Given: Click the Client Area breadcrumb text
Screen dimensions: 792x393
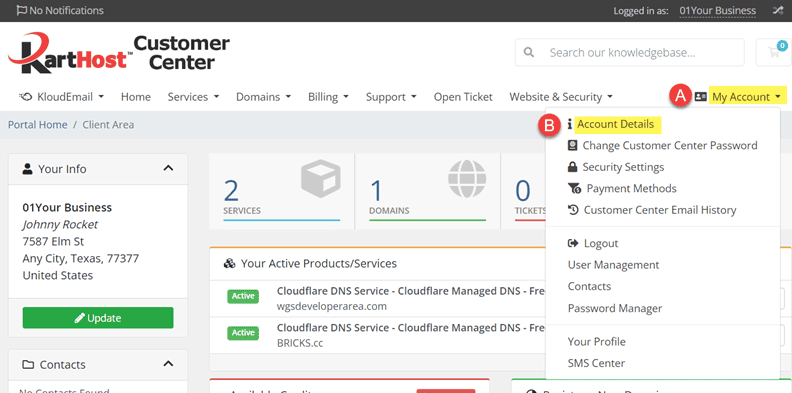Looking at the screenshot, I should [x=108, y=124].
